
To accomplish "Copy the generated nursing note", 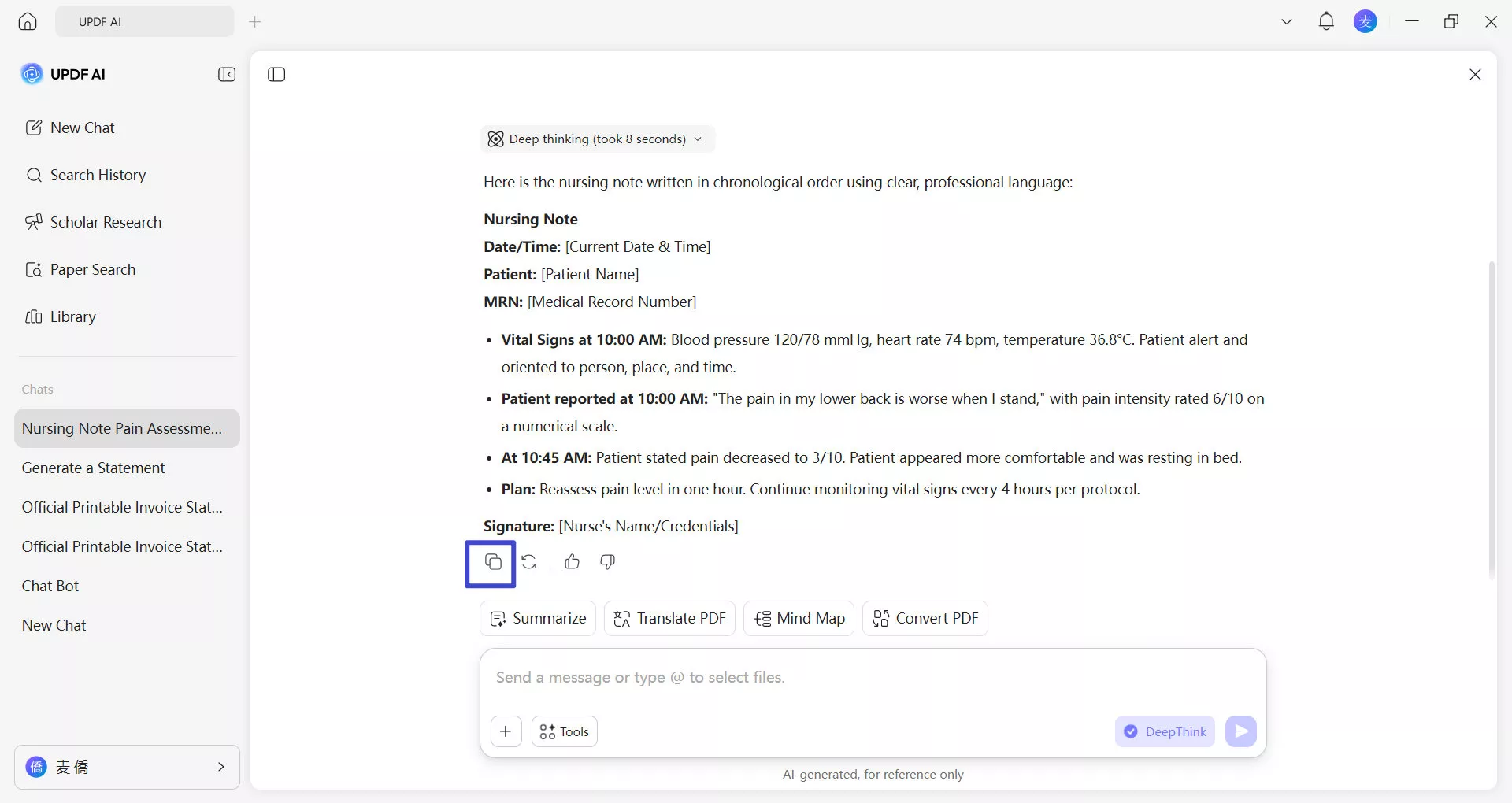I will (491, 562).
